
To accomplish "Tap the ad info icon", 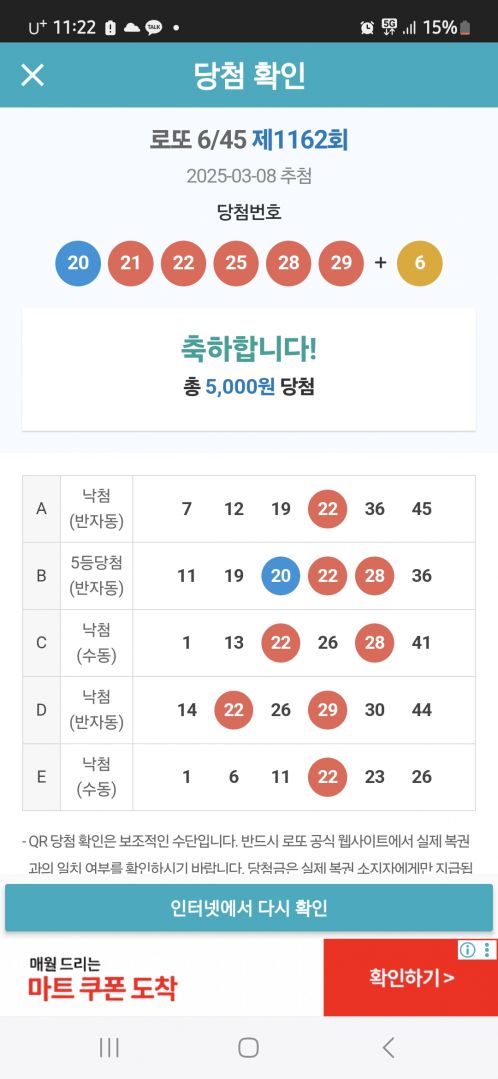I will (468, 950).
